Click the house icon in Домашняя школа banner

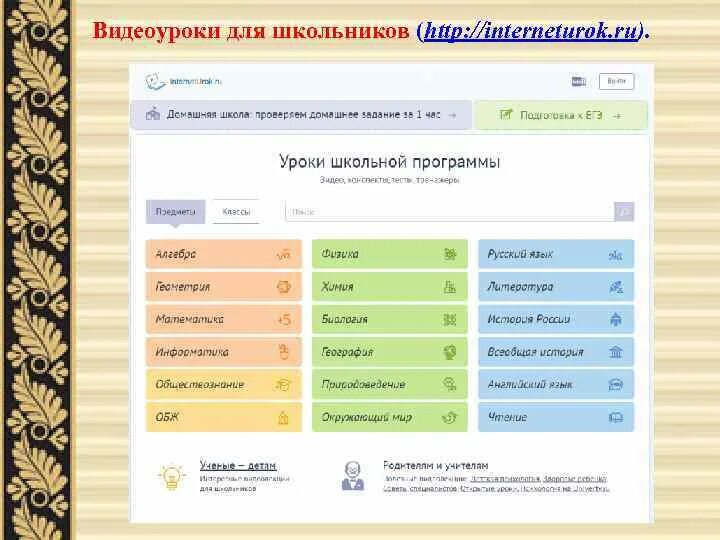pos(152,113)
